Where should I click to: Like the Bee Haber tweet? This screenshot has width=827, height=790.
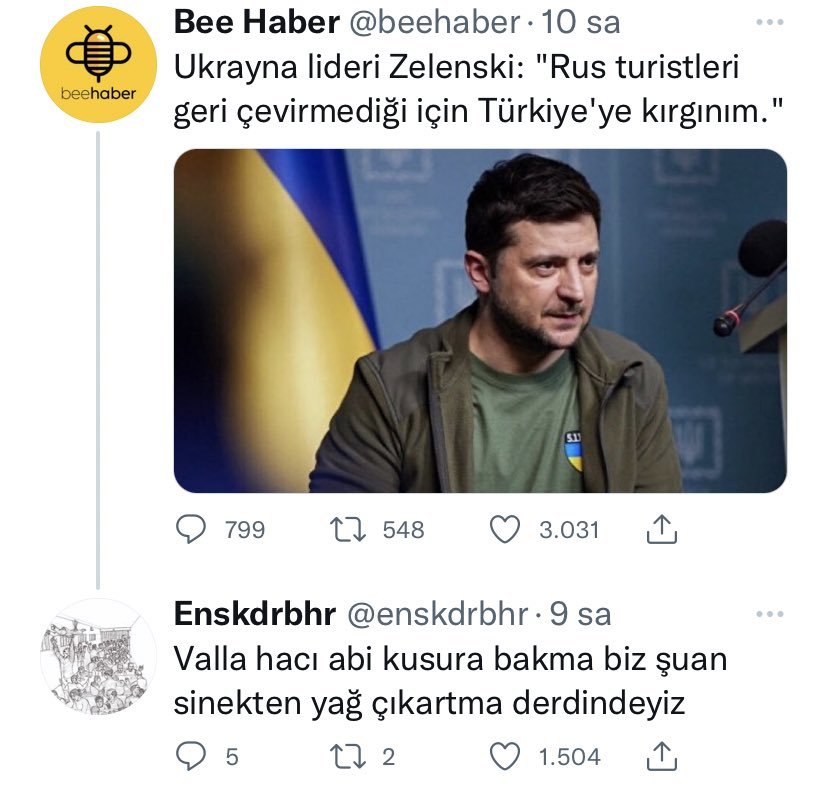click(504, 529)
